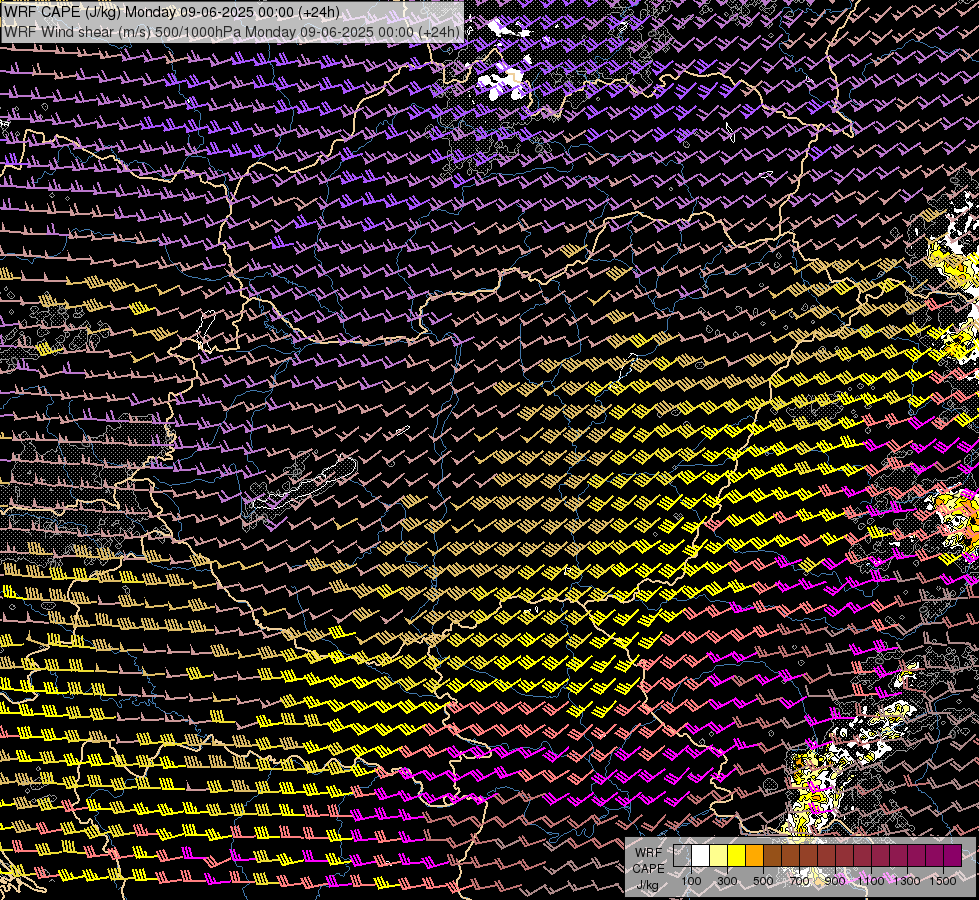This screenshot has width=979, height=900.
Task: Click the '700' legend value
Action: [x=799, y=881]
